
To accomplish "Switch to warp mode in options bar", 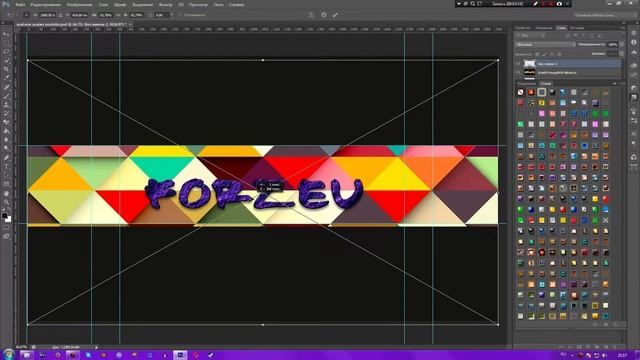I will tap(311, 15).
